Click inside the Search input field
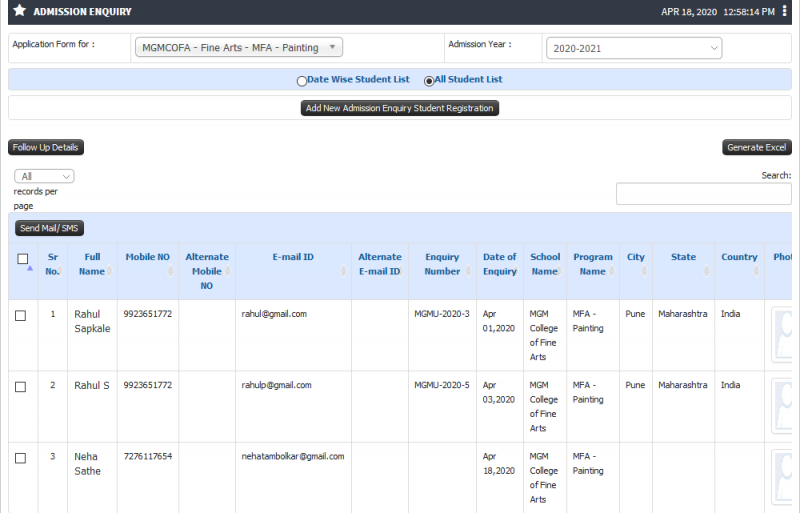The image size is (800, 513). pyautogui.click(x=704, y=194)
